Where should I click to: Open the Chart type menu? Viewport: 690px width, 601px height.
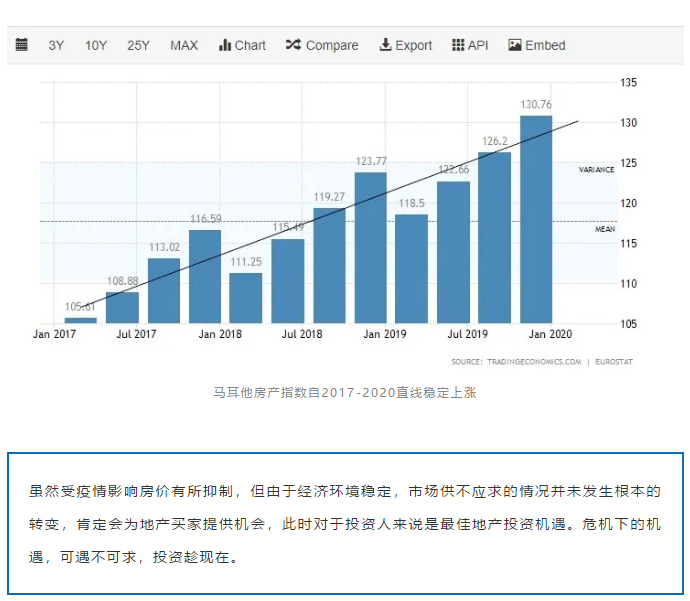point(242,45)
